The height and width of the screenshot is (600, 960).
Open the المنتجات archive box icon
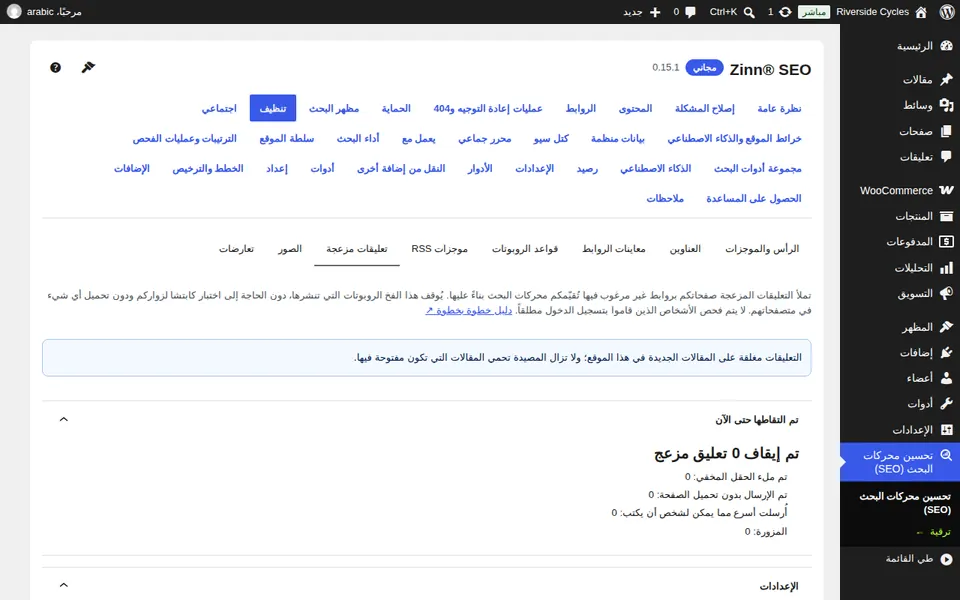947,216
